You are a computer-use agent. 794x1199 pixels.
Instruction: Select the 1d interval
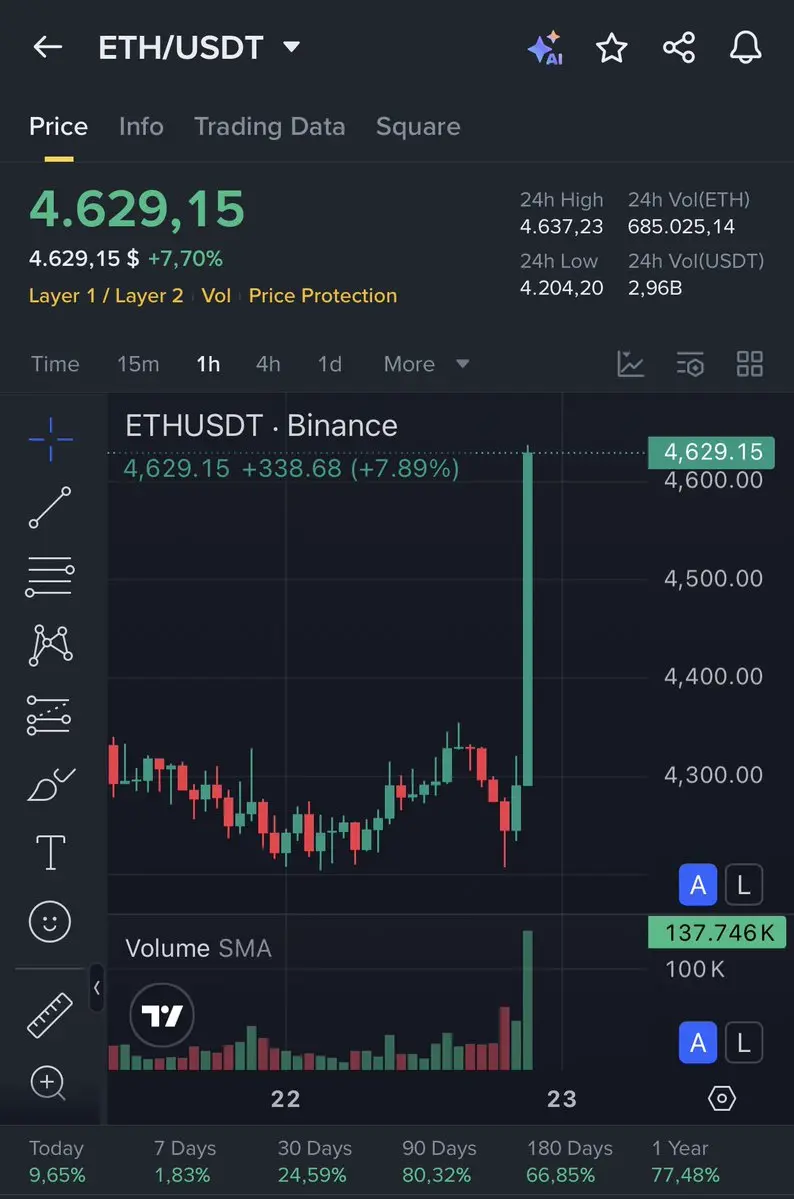point(330,364)
